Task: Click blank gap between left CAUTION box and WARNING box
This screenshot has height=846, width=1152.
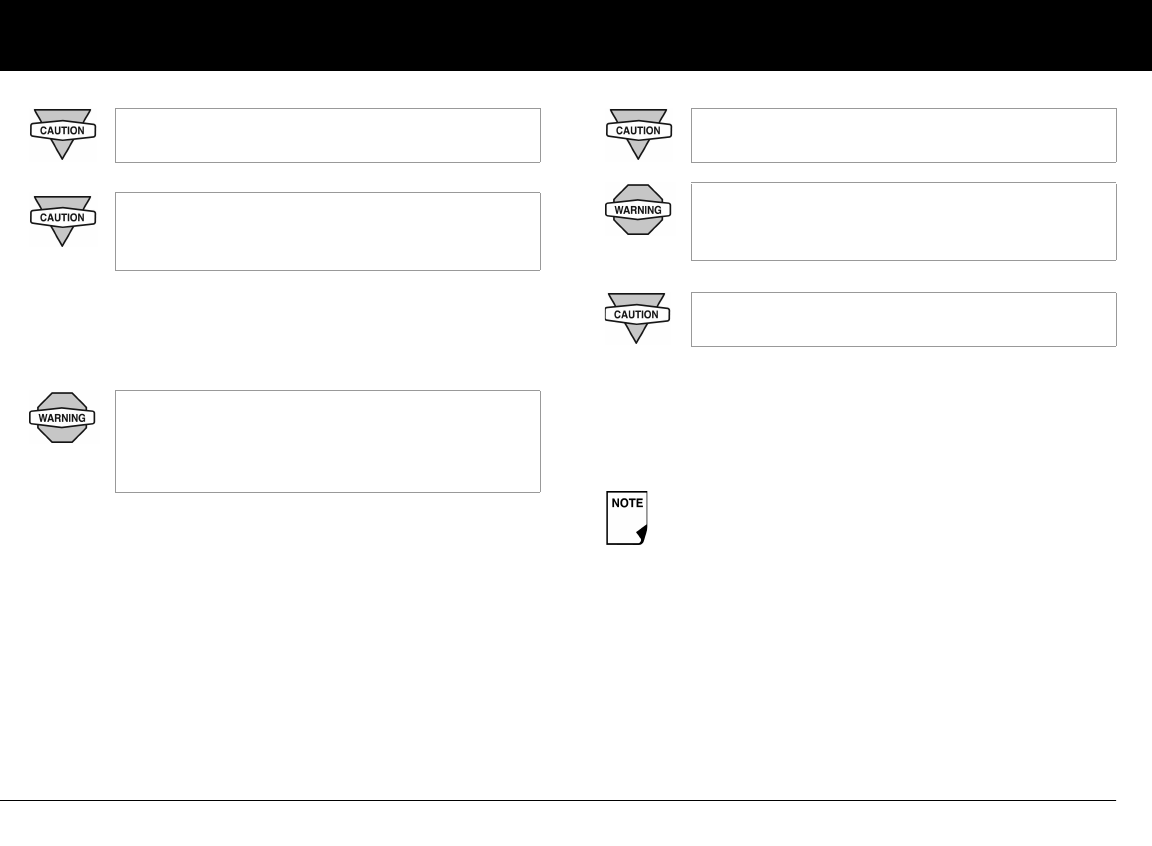Action: [328, 330]
